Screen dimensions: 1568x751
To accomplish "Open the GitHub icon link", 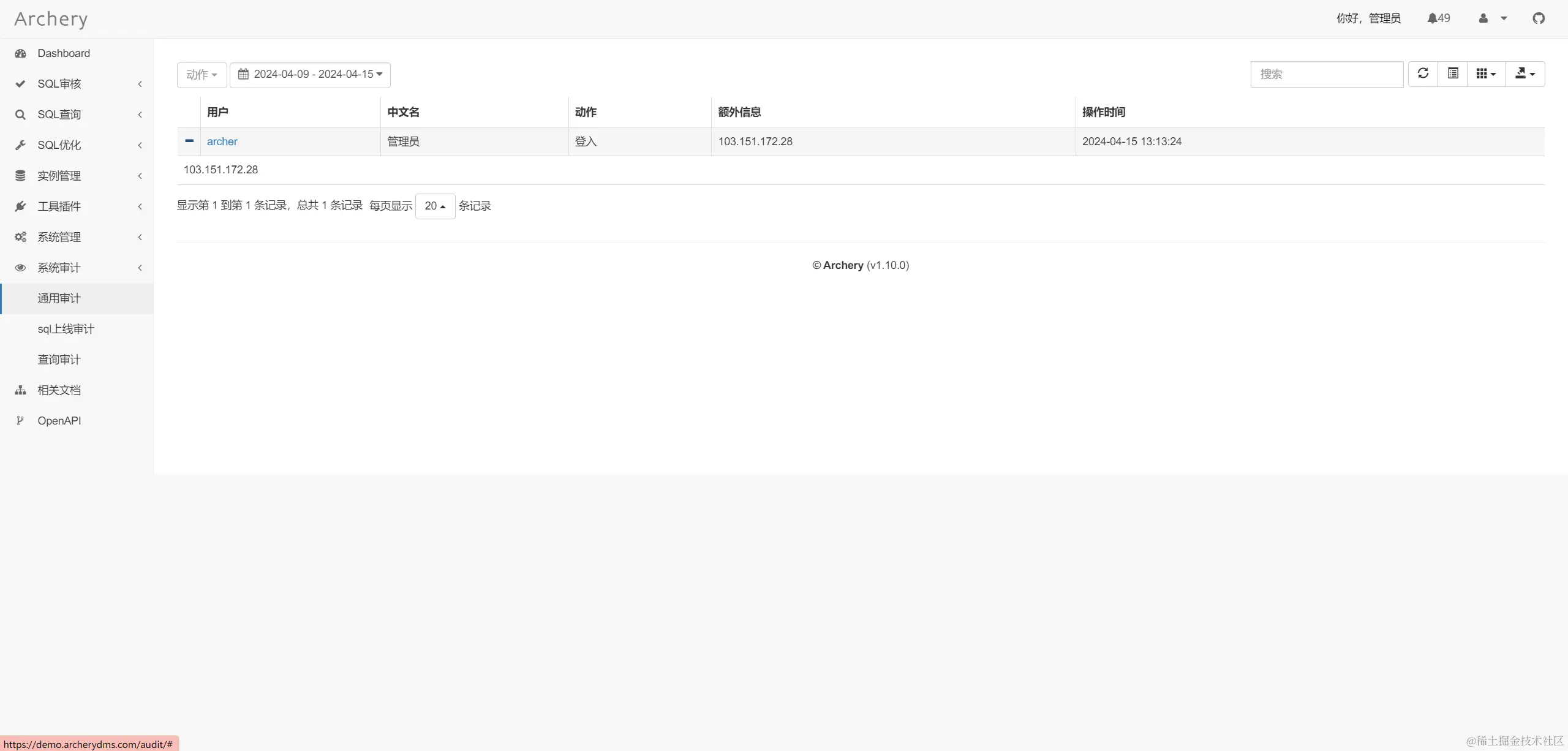I will pos(1539,18).
